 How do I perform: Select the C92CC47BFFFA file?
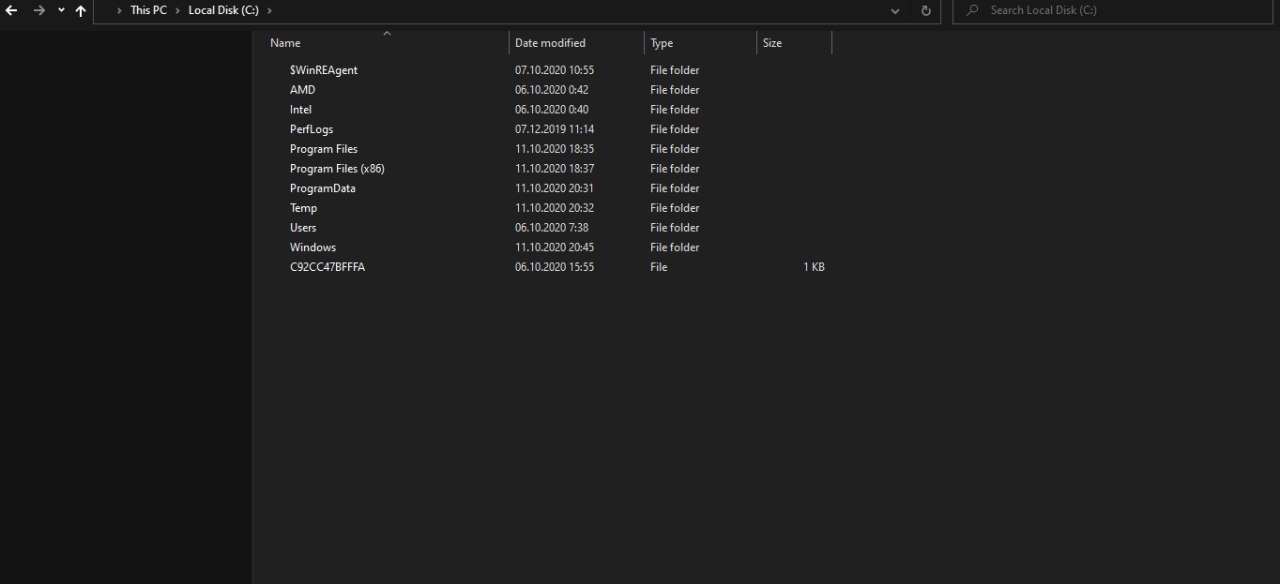[x=328, y=267]
